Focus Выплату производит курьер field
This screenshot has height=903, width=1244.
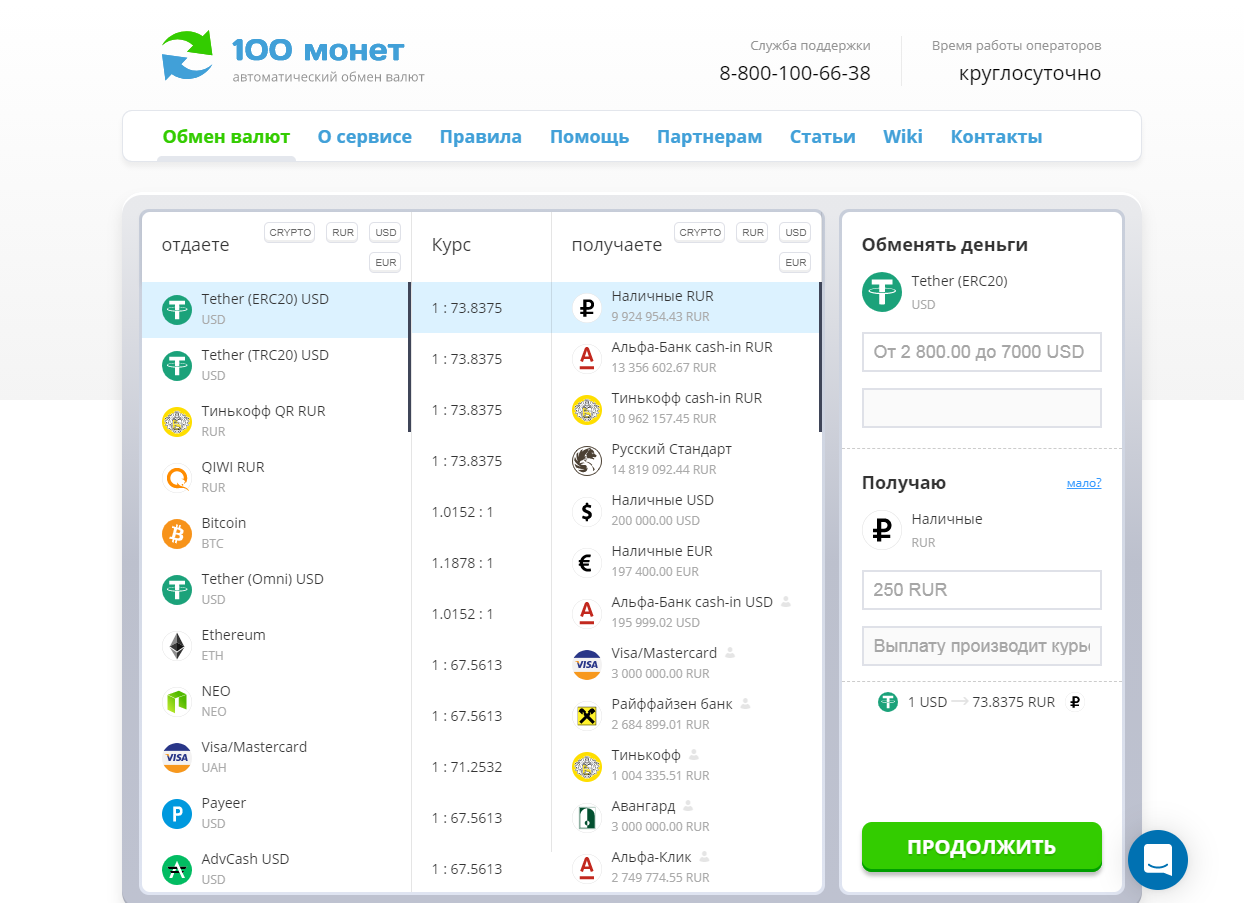coord(982,646)
